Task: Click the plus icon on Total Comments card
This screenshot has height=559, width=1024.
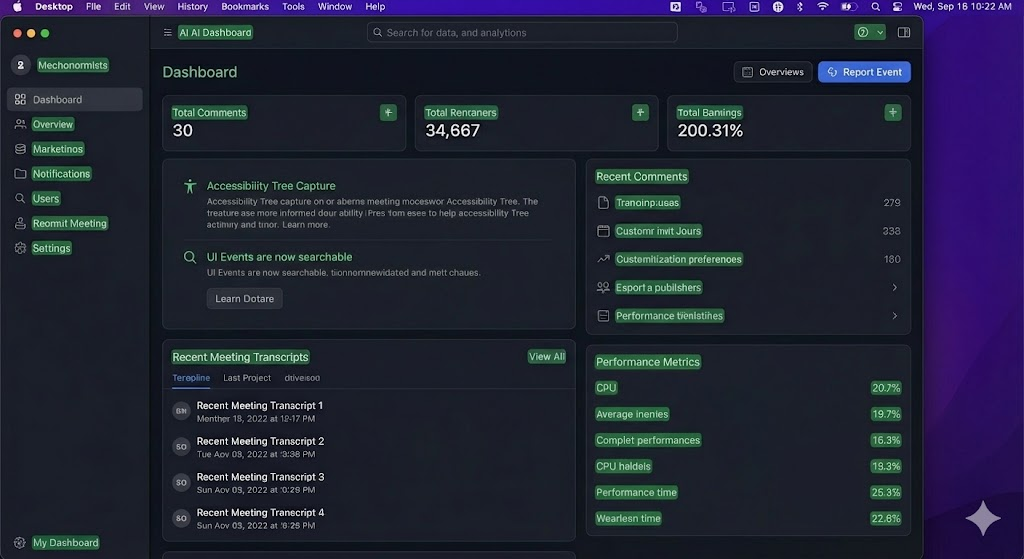Action: pos(388,113)
